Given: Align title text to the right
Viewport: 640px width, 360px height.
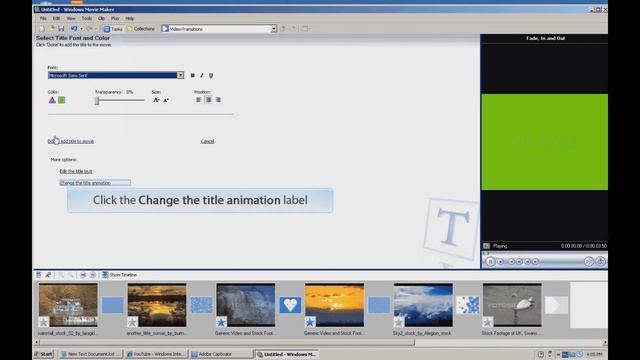Looking at the screenshot, I should (218, 100).
